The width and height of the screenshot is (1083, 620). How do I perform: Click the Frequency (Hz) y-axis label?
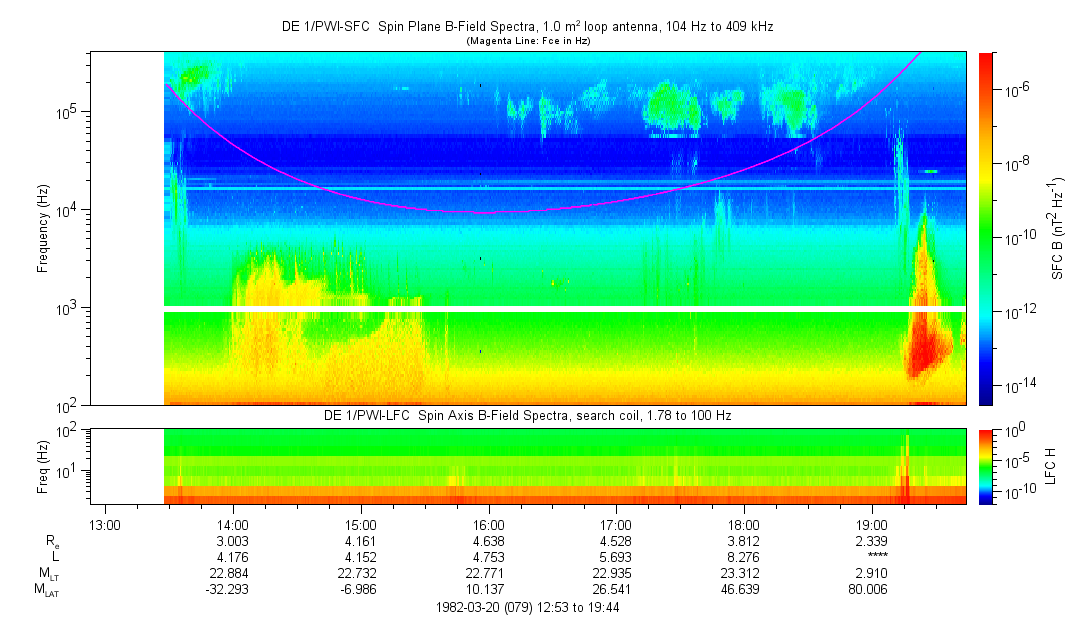(x=44, y=228)
